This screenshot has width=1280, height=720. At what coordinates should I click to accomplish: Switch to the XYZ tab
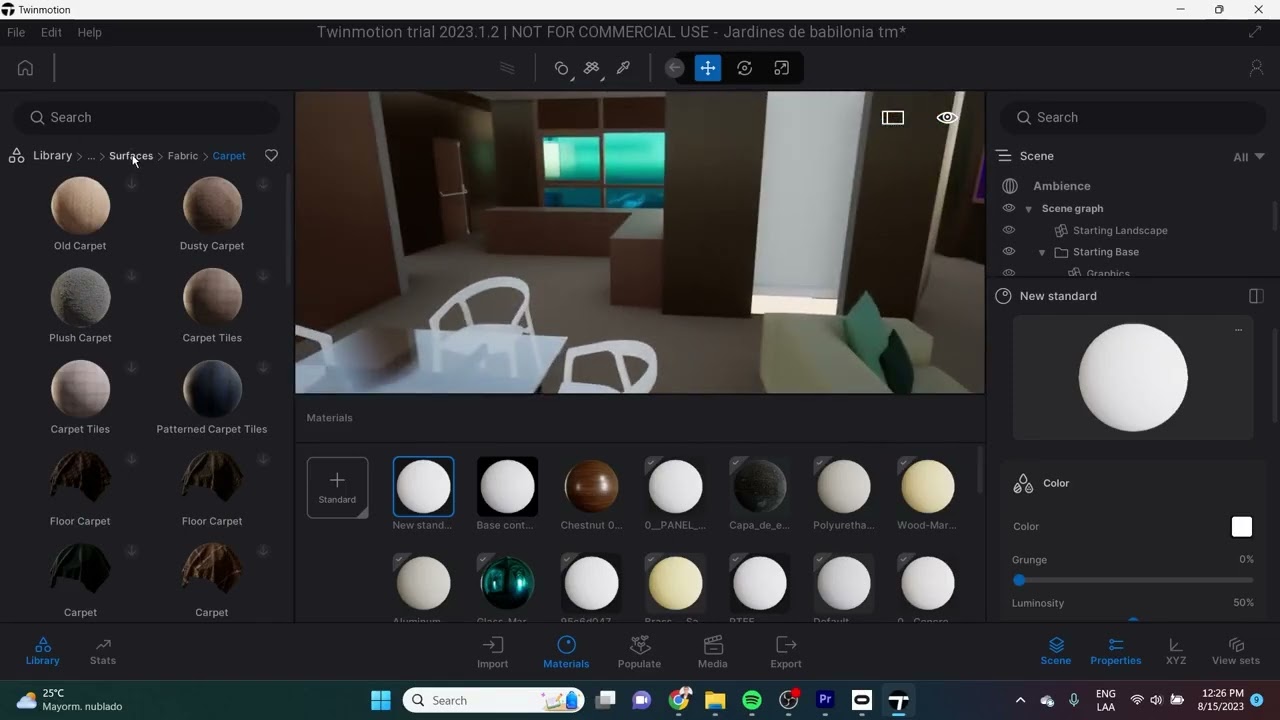pyautogui.click(x=1176, y=651)
